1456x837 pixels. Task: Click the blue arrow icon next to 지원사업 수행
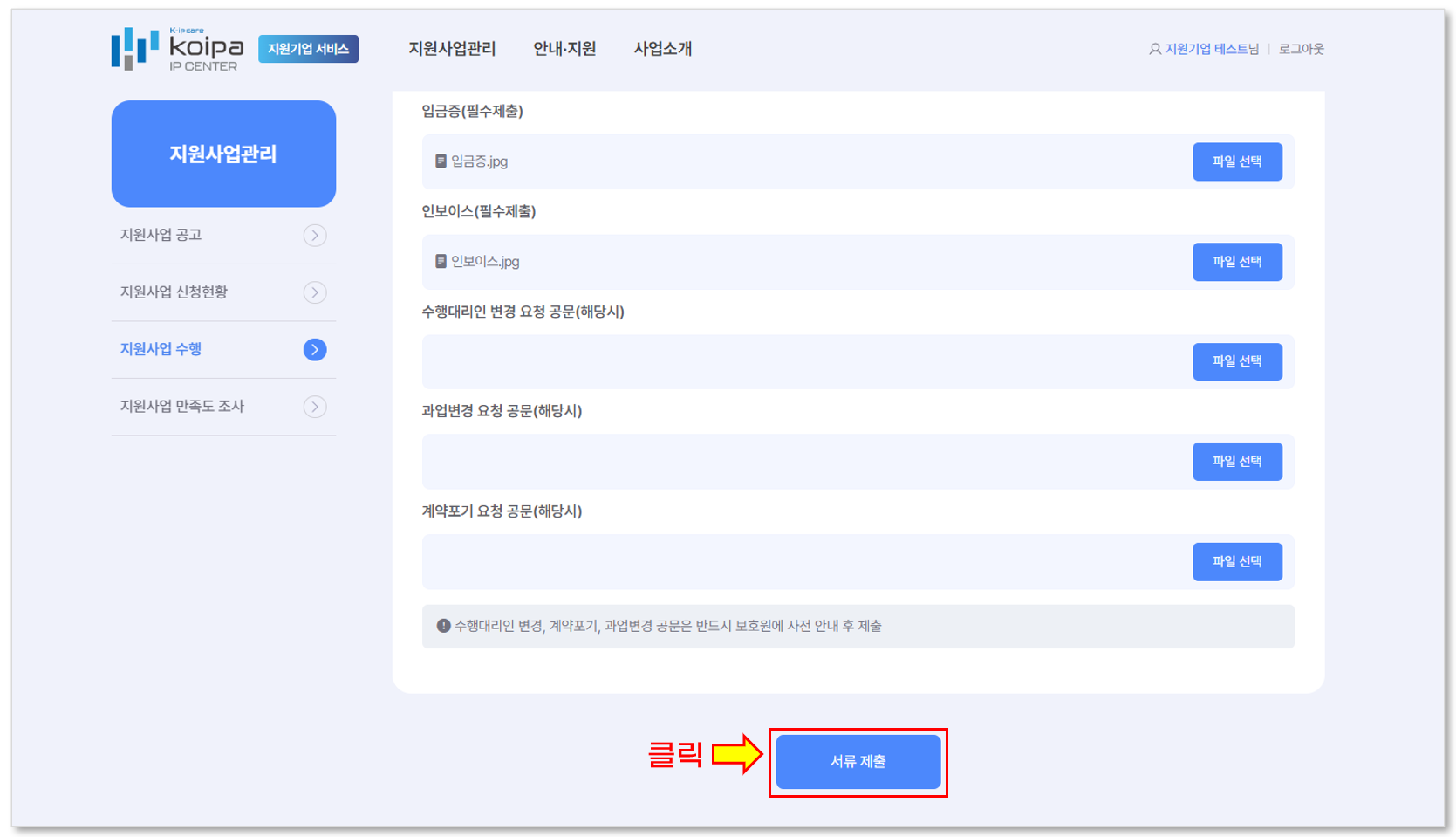(x=315, y=350)
